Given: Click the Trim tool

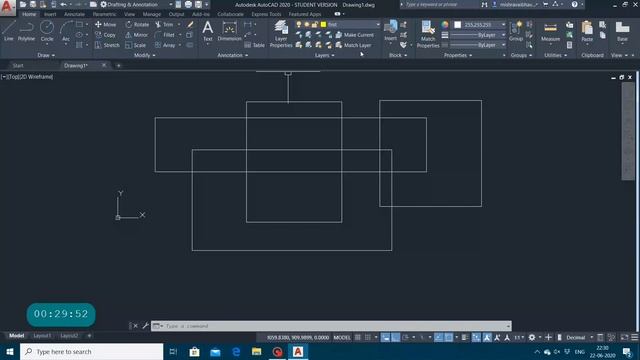Looking at the screenshot, I should (x=164, y=24).
